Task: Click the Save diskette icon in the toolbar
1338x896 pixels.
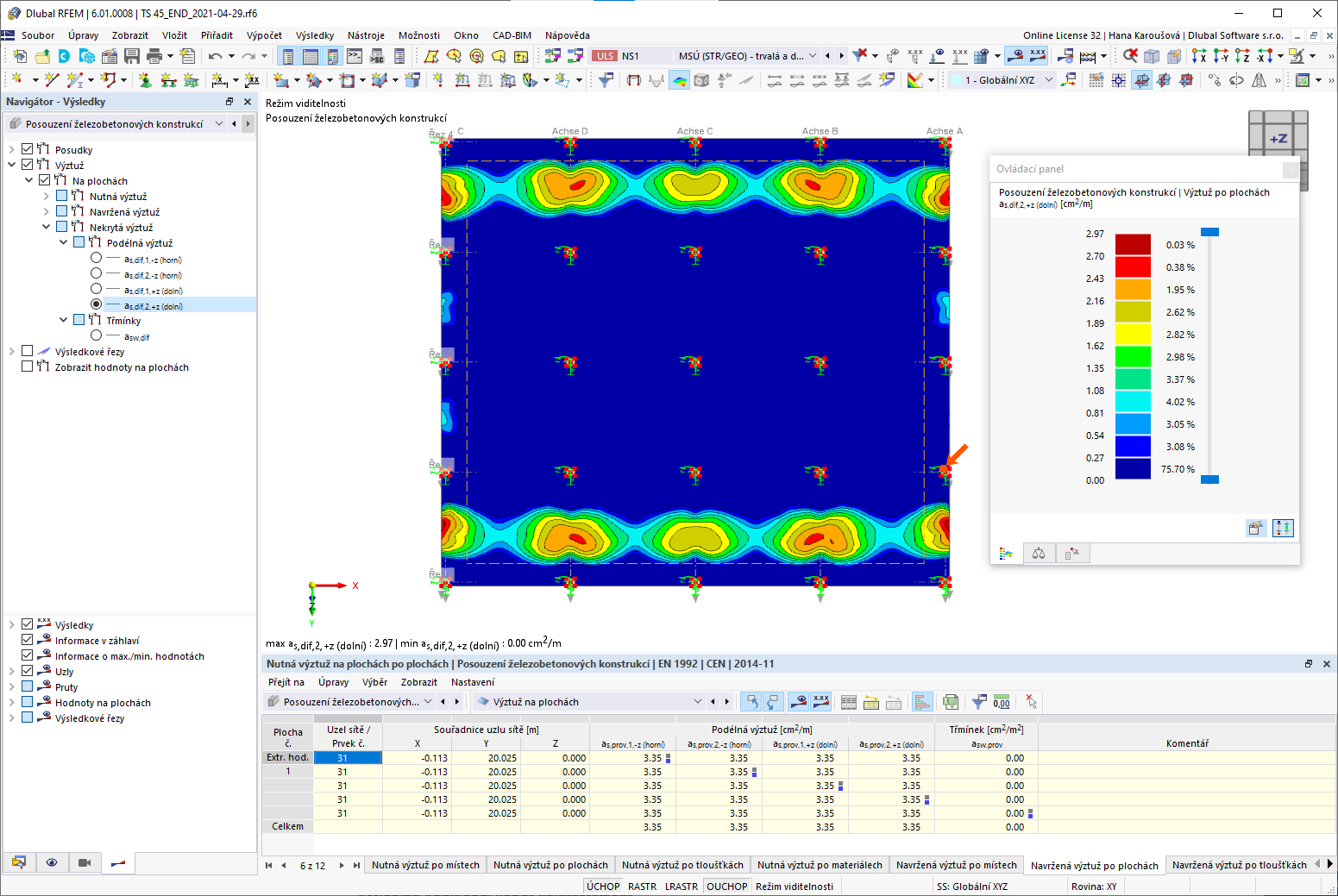Action: point(132,56)
